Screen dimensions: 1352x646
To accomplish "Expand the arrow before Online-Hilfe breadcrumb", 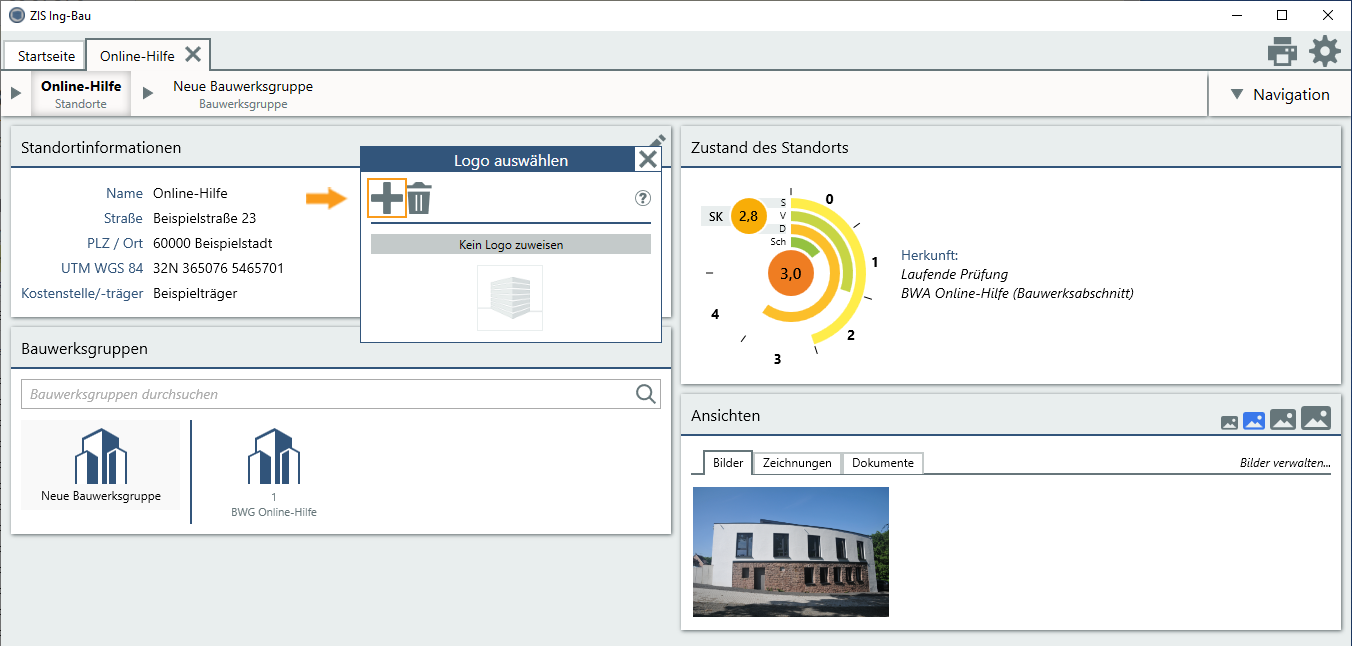I will [16, 94].
